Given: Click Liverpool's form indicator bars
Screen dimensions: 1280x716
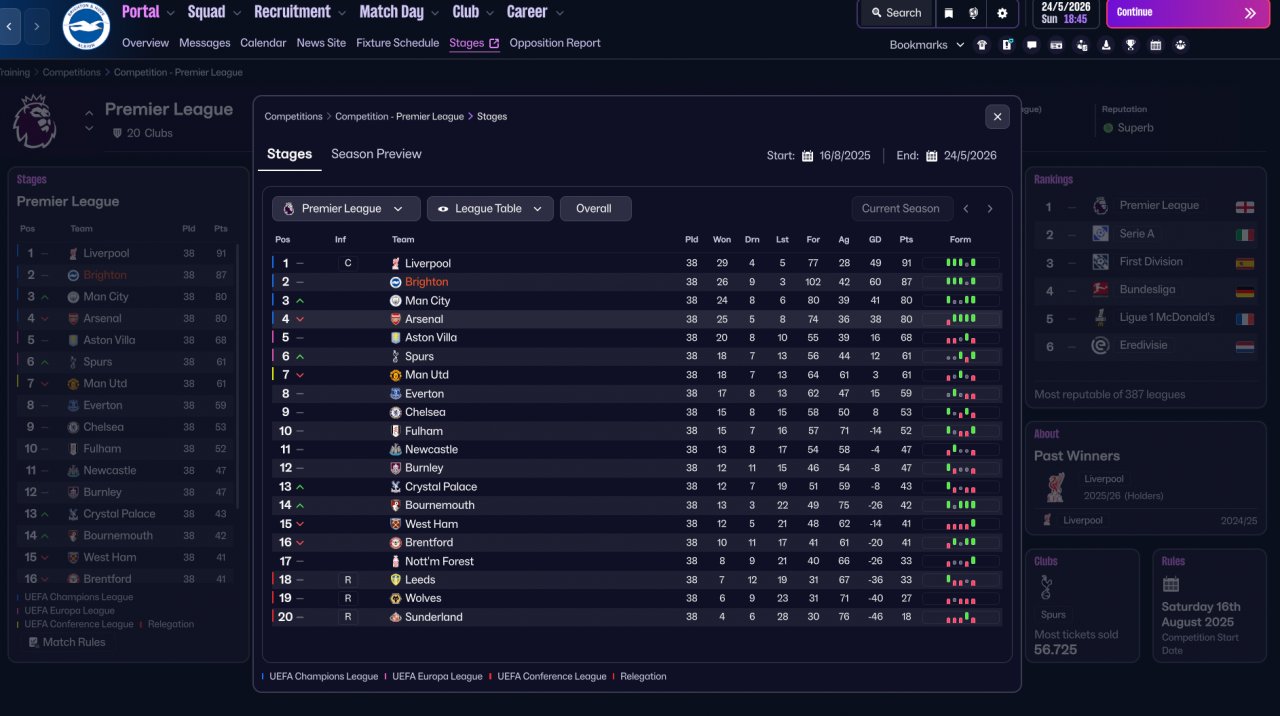Looking at the screenshot, I should [x=960, y=263].
